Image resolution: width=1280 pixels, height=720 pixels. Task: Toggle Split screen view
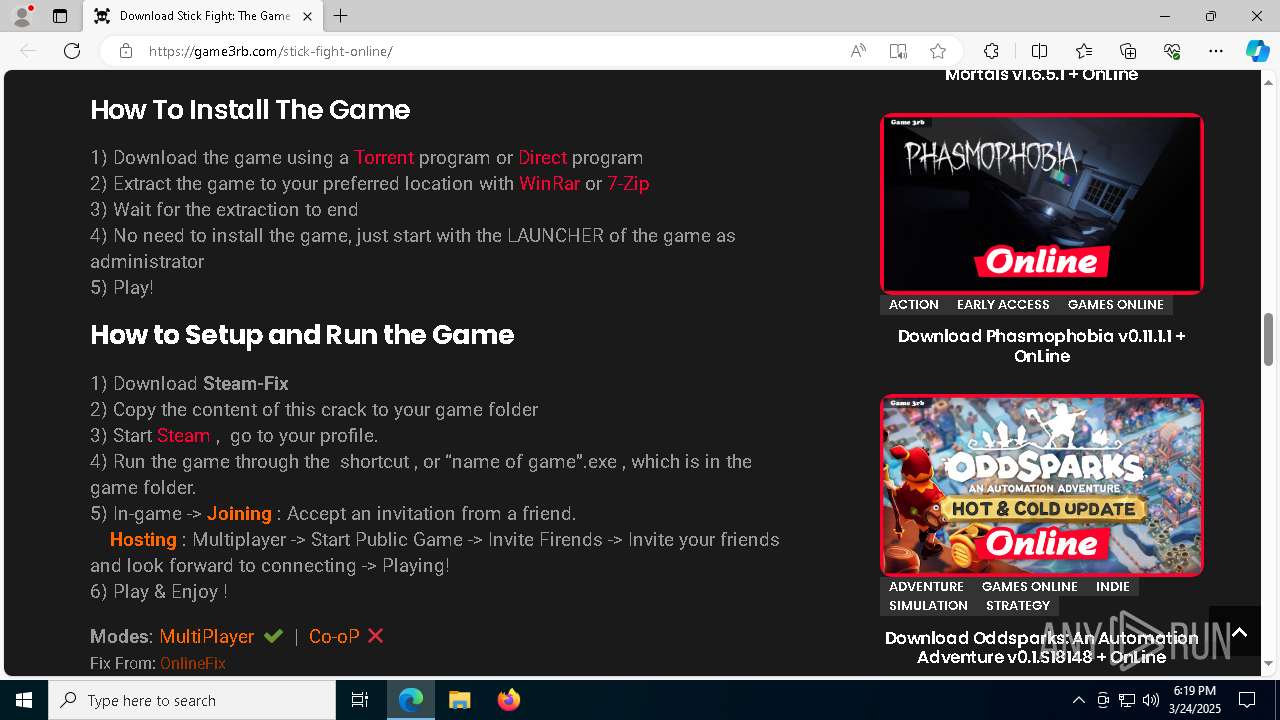tap(1039, 51)
